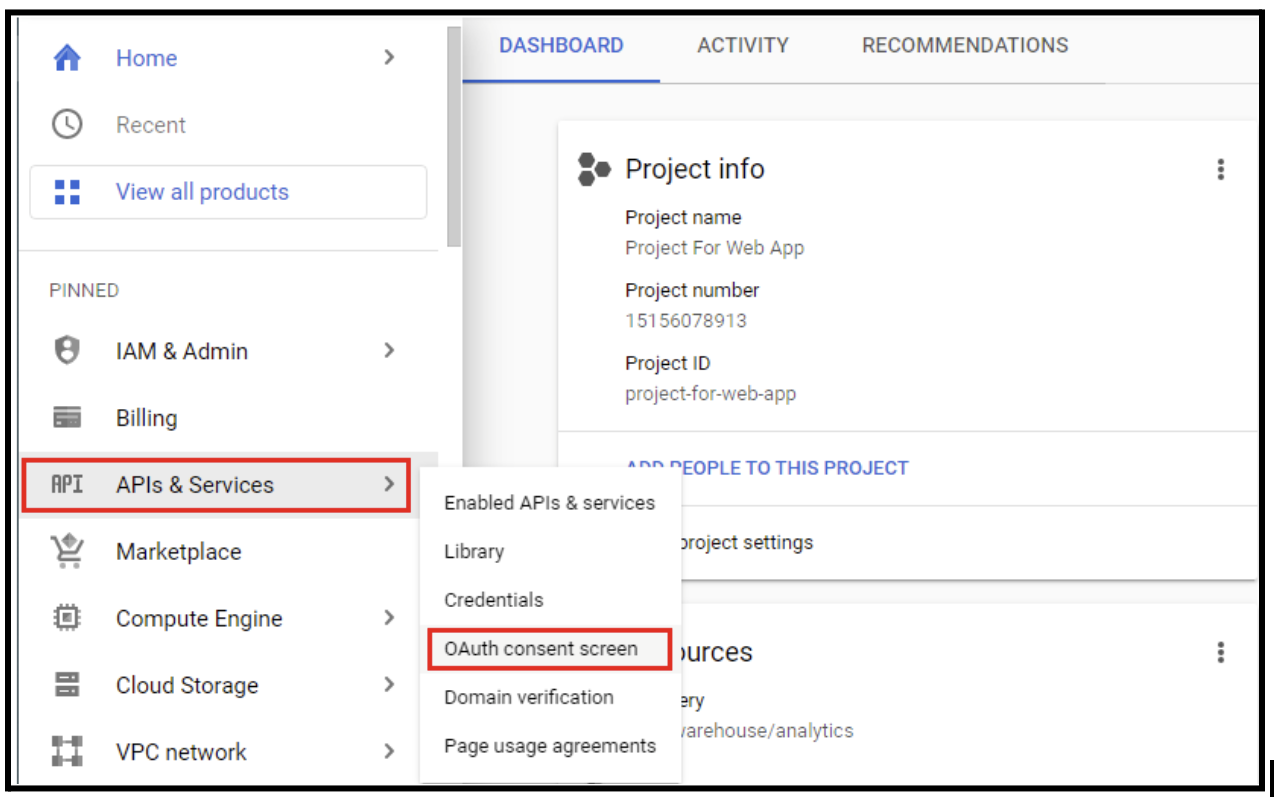Click the VPC network icon
This screenshot has height=806, width=1274.
tap(66, 752)
